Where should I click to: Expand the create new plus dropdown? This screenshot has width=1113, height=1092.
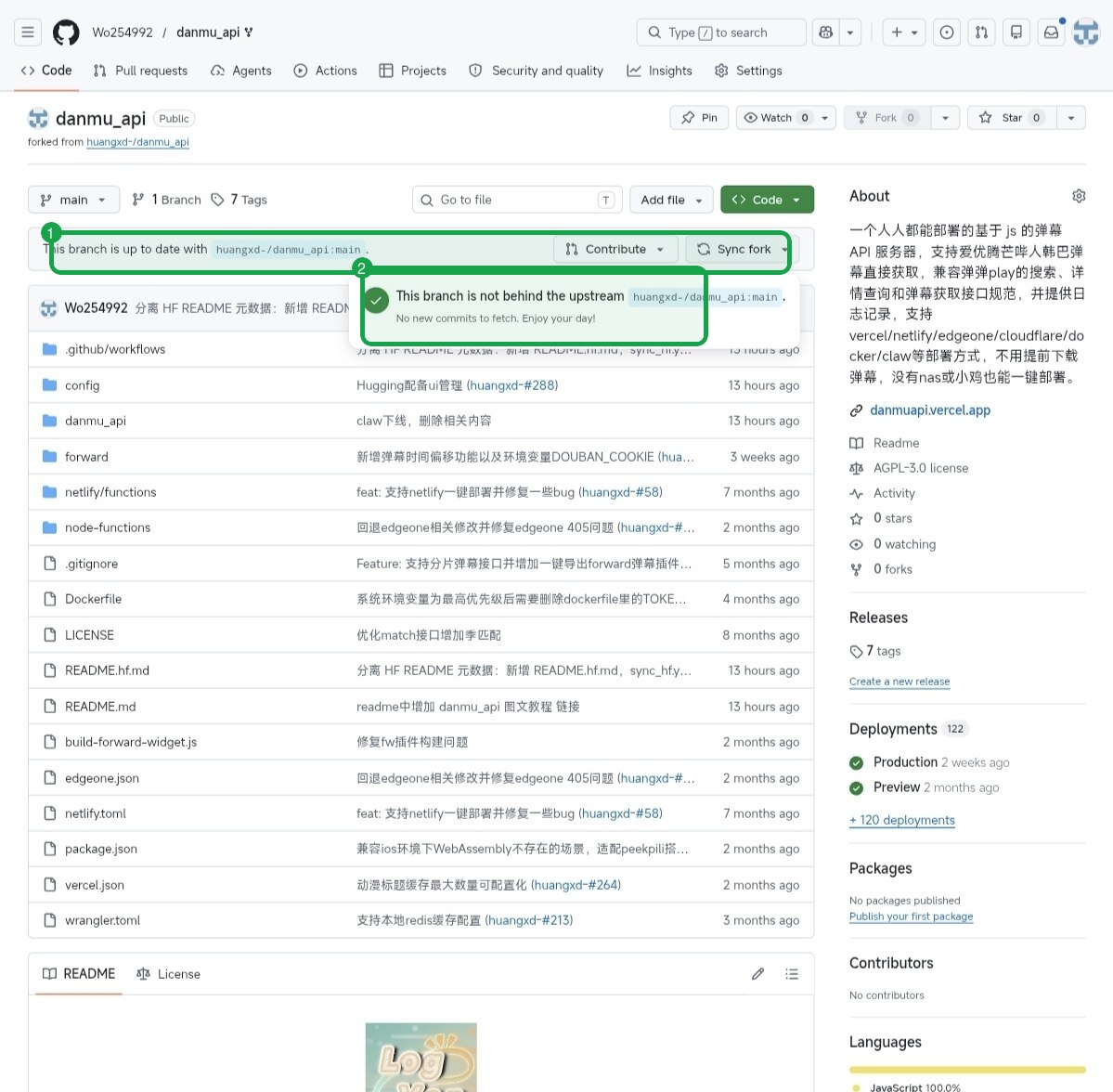point(904,32)
